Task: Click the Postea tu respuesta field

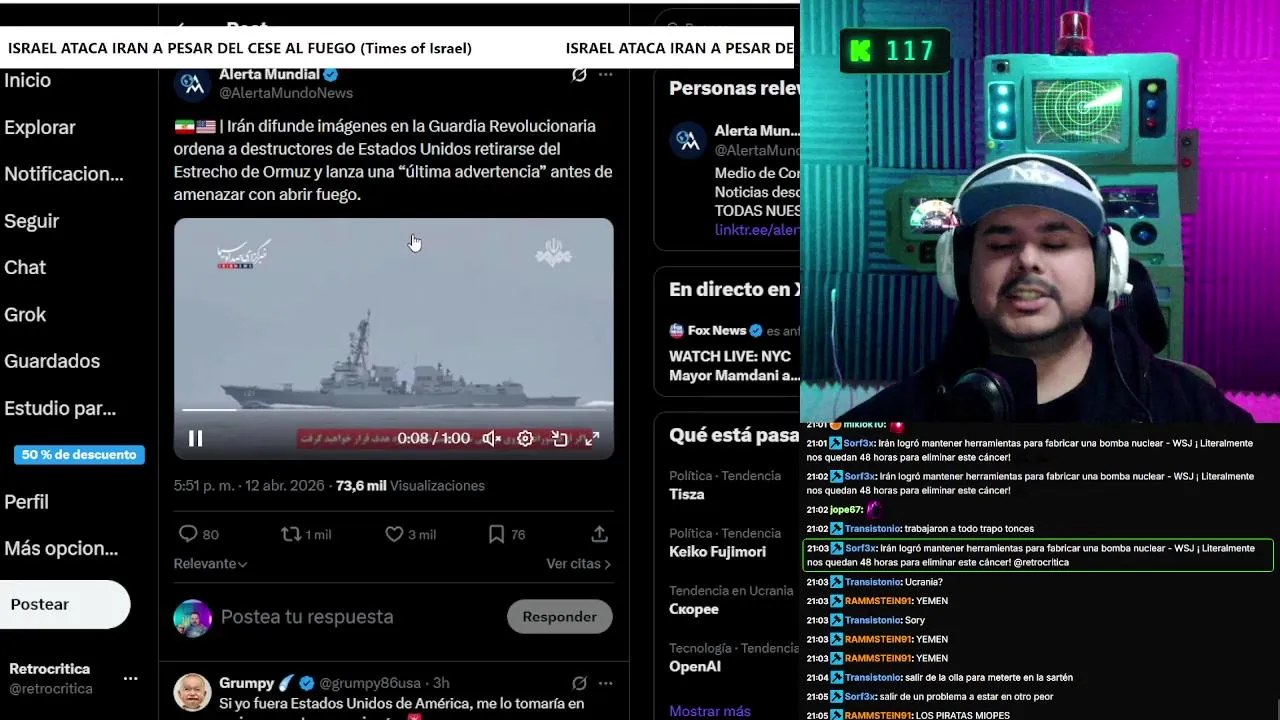Action: click(x=307, y=617)
